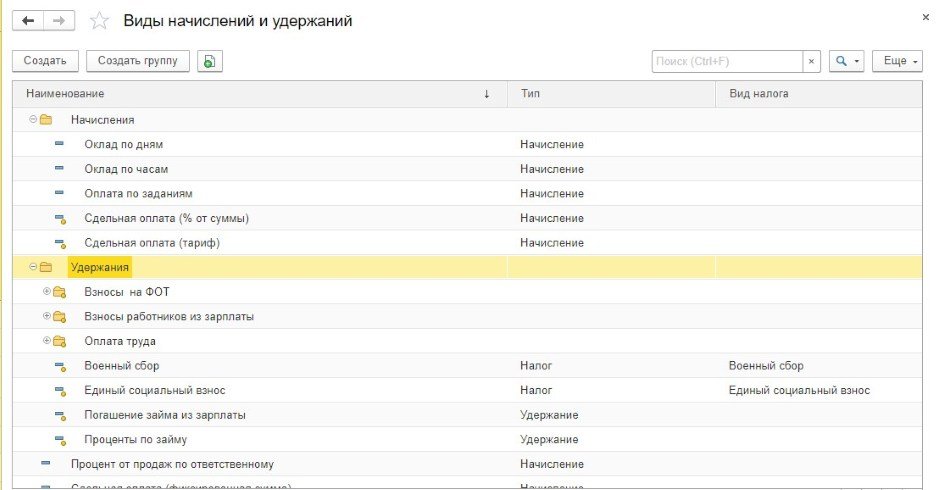Expand the Взносы на ФОТ group
The height and width of the screenshot is (490, 940).
(x=47, y=291)
